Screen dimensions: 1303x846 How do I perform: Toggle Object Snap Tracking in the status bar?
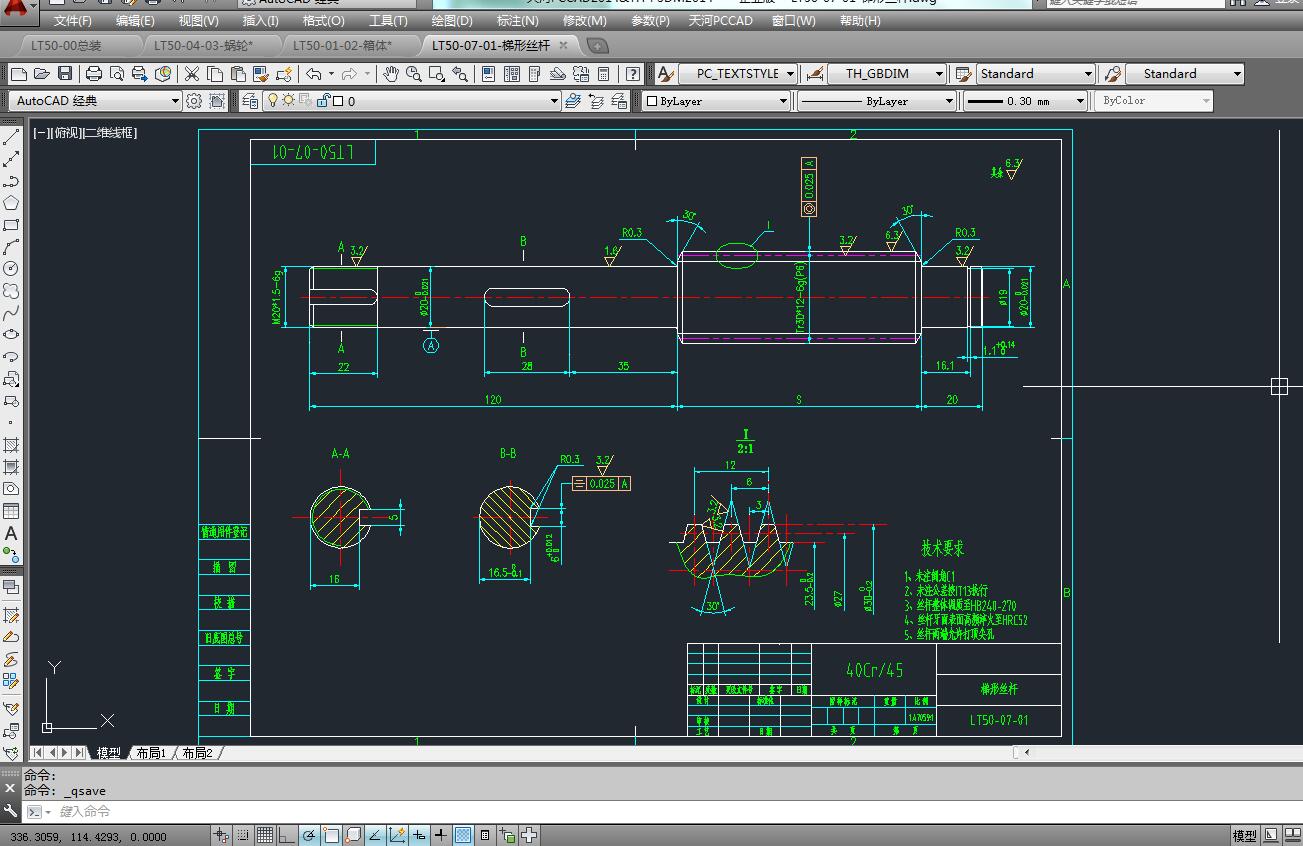375,835
